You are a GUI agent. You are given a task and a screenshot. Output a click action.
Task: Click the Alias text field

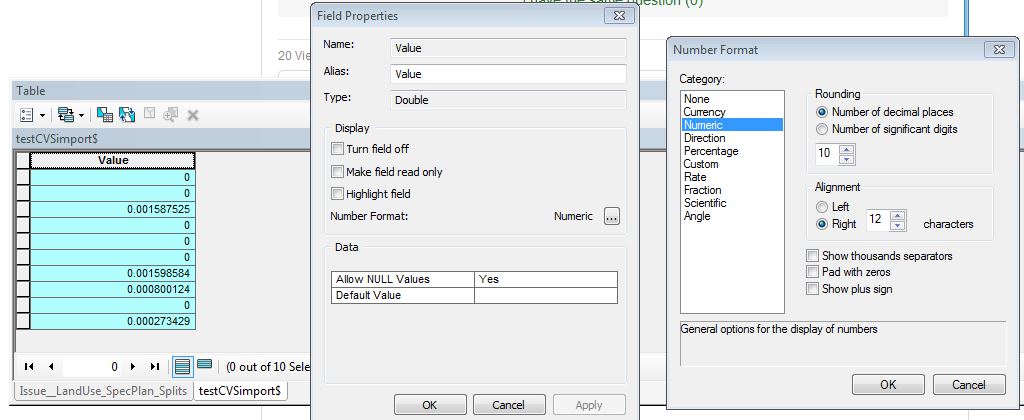pyautogui.click(x=507, y=74)
